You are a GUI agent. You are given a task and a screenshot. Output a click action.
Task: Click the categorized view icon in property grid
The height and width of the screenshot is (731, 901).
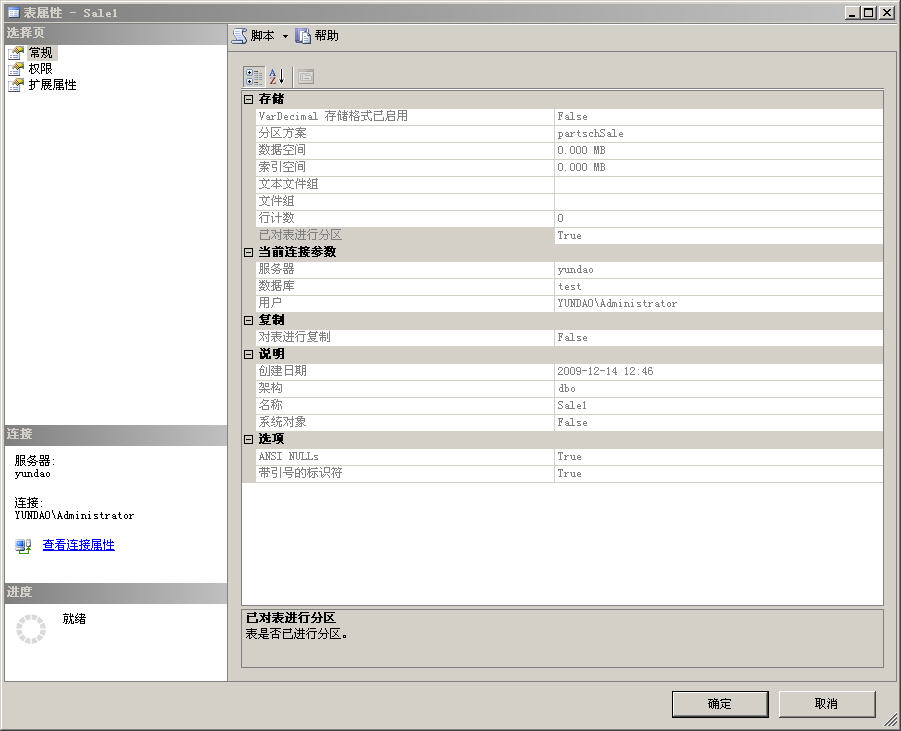[254, 76]
